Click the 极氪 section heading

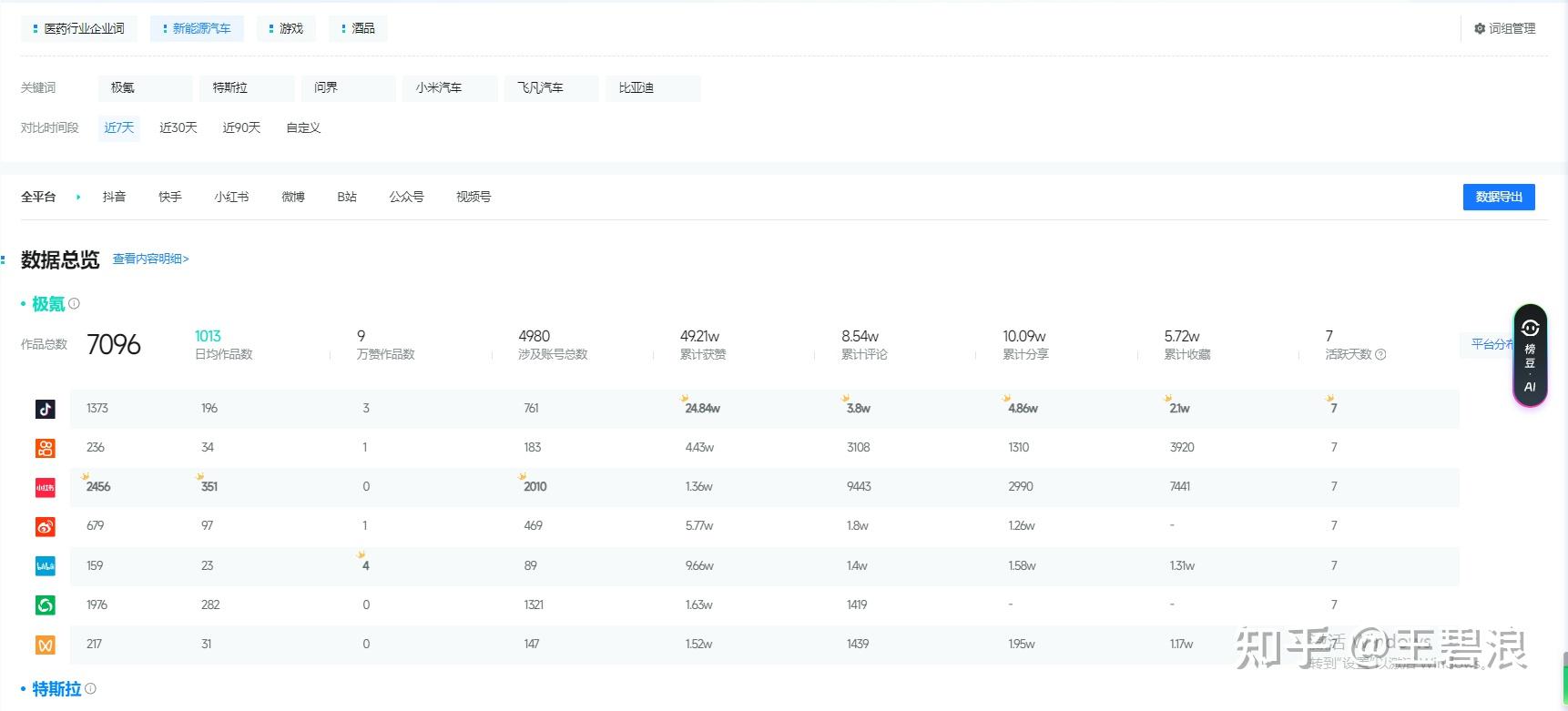coord(48,304)
